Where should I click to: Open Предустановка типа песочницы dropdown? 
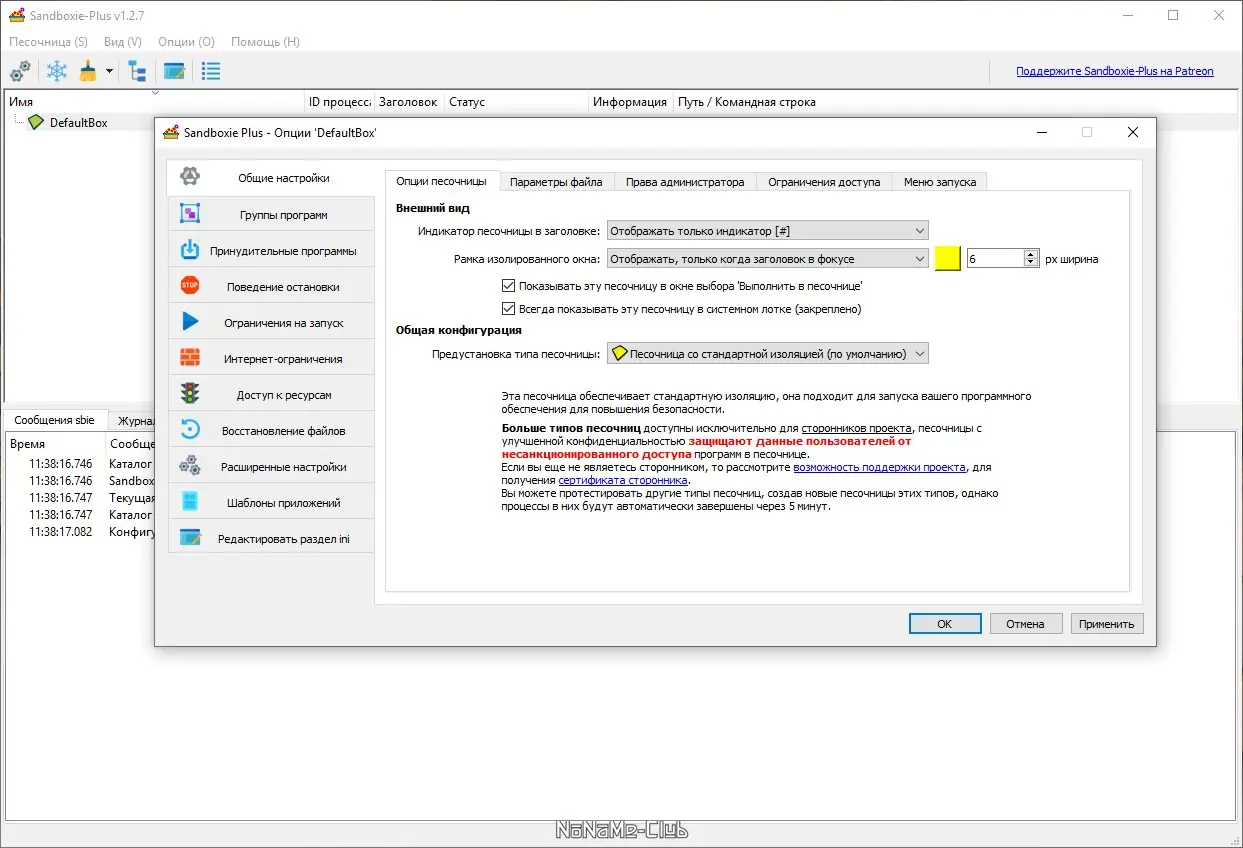tap(768, 354)
